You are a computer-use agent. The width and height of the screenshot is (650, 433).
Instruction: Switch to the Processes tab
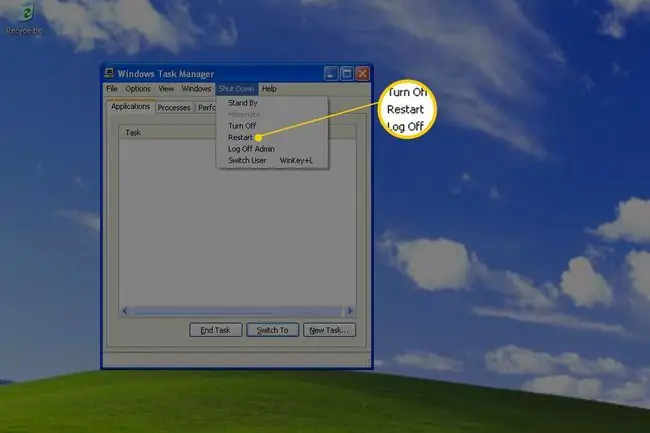[x=174, y=108]
